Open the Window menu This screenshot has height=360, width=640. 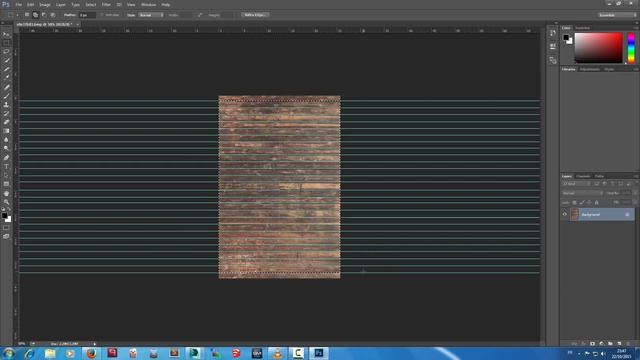pyautogui.click(x=148, y=4)
